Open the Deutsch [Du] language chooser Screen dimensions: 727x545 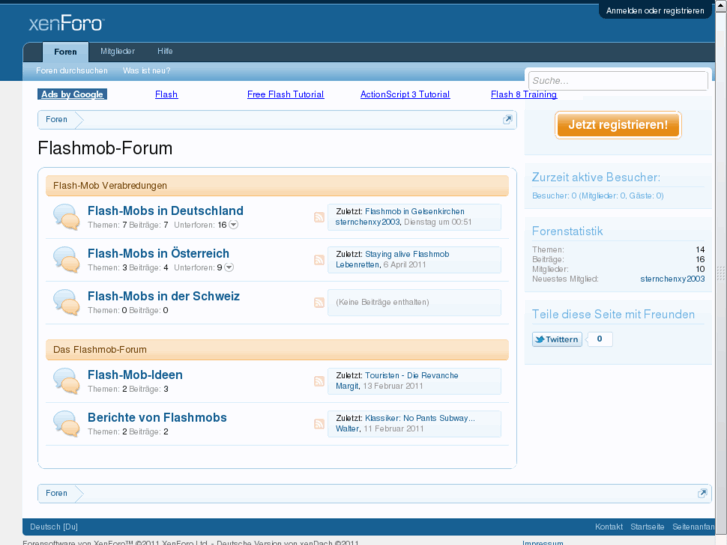click(54, 527)
